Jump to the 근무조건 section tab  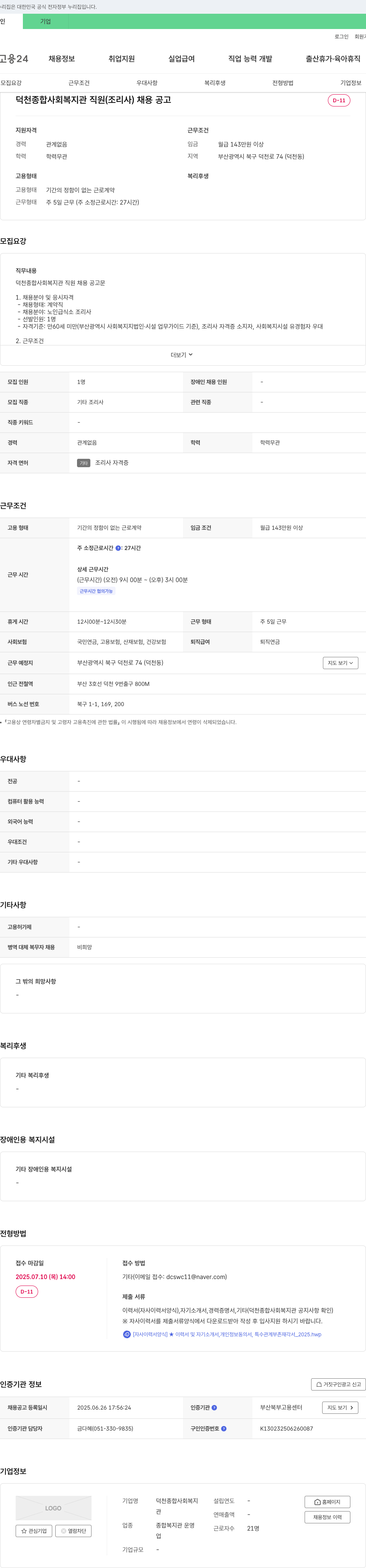click(x=79, y=83)
